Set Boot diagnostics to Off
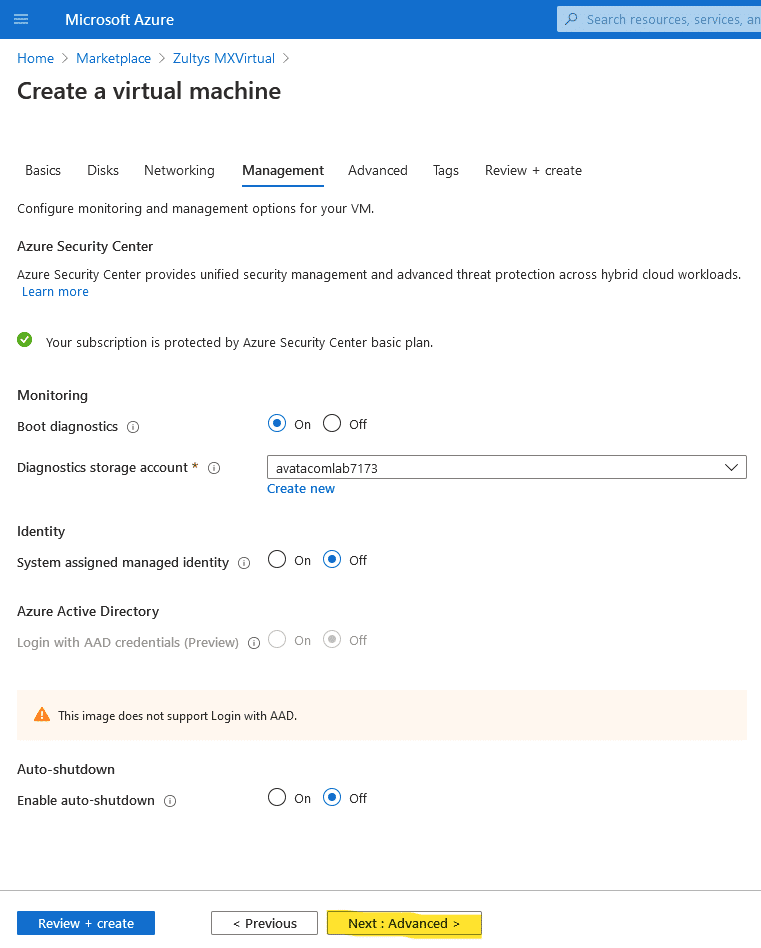The width and height of the screenshot is (761, 948). coord(332,423)
